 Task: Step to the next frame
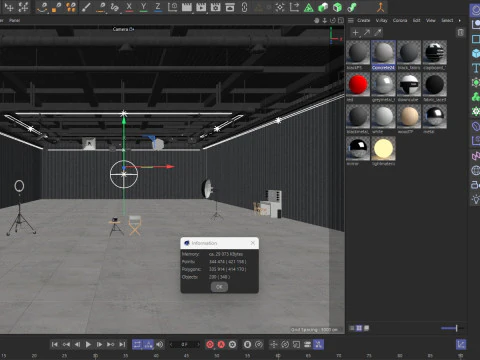click(x=99, y=344)
